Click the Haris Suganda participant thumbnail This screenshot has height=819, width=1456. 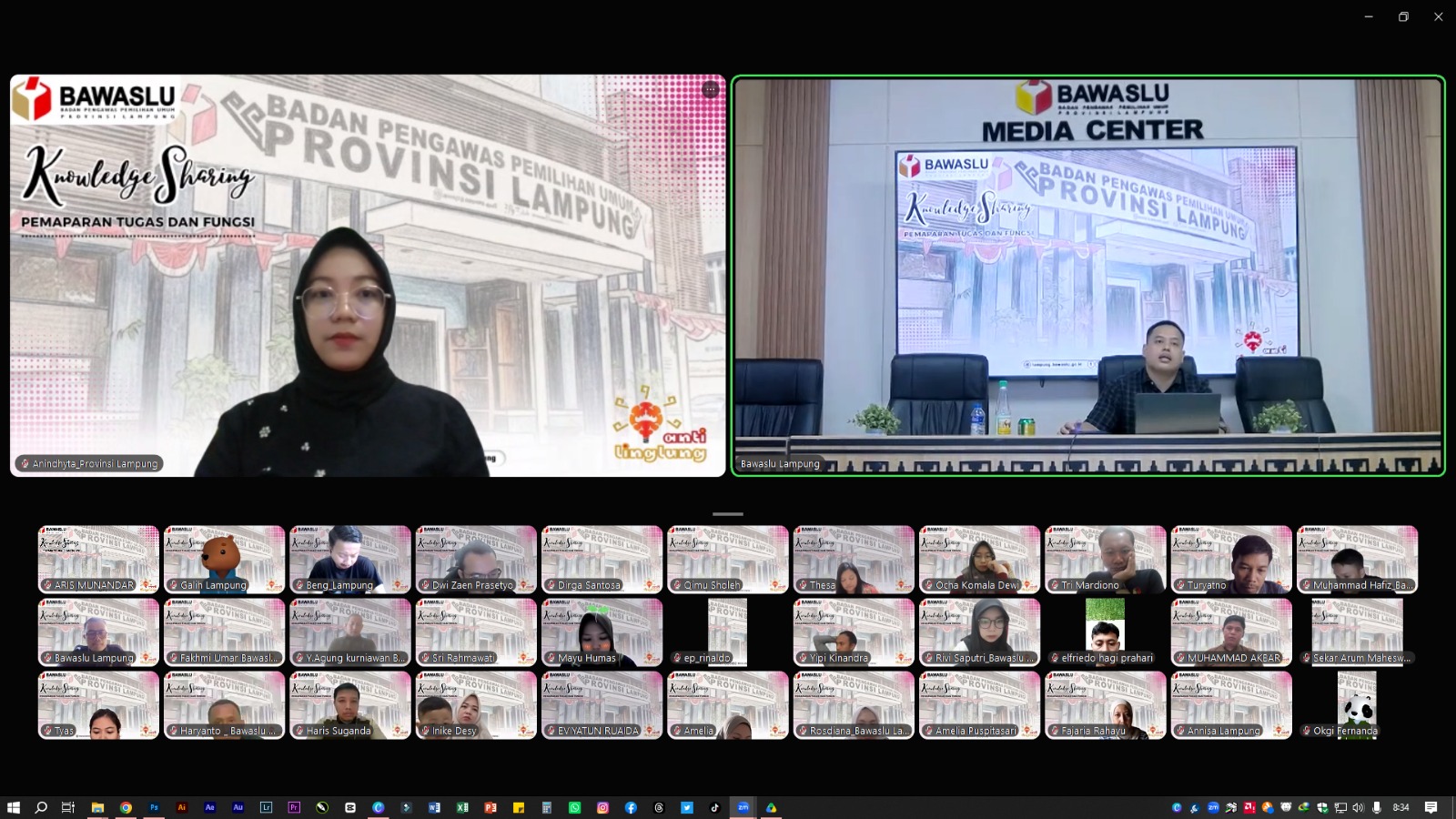350,705
